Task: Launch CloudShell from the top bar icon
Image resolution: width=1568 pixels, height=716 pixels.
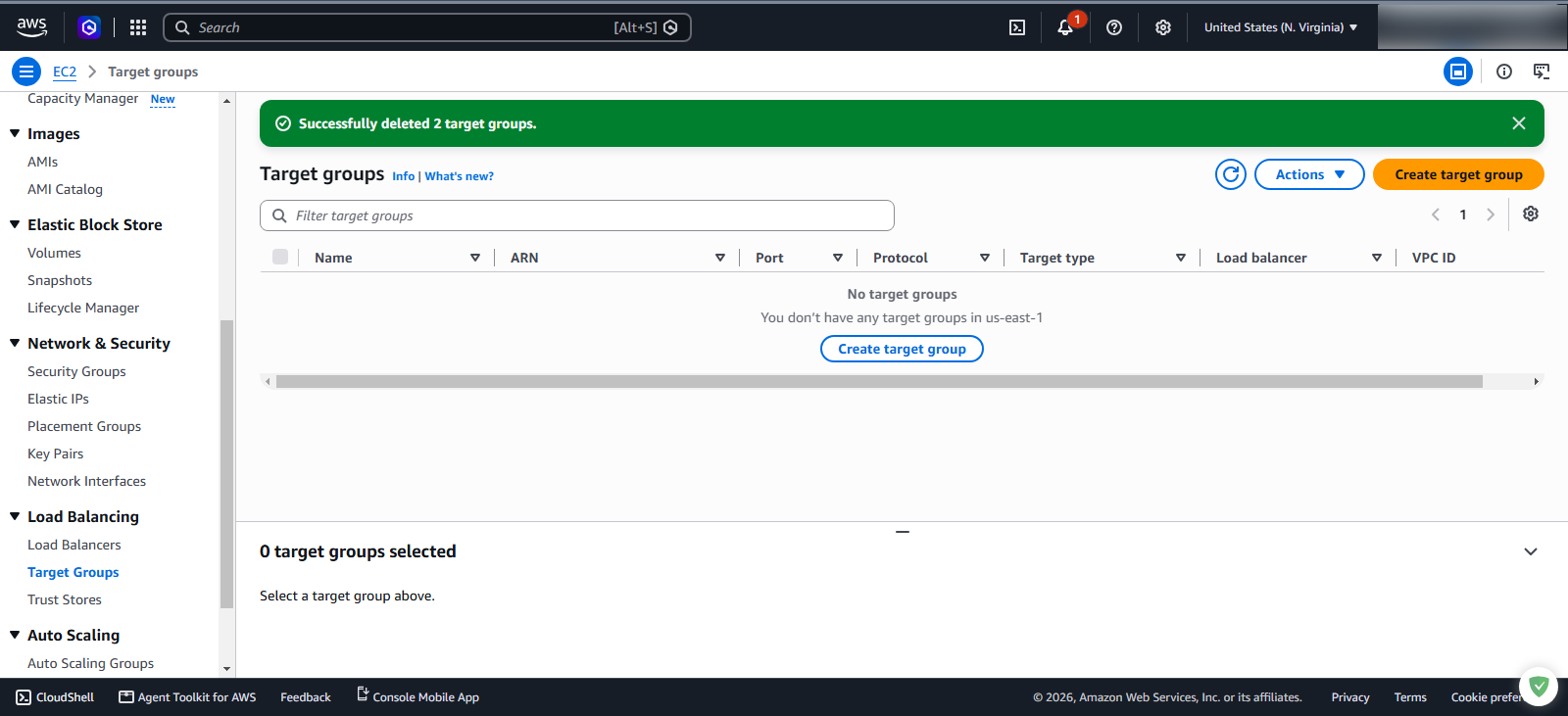Action: click(x=1017, y=27)
